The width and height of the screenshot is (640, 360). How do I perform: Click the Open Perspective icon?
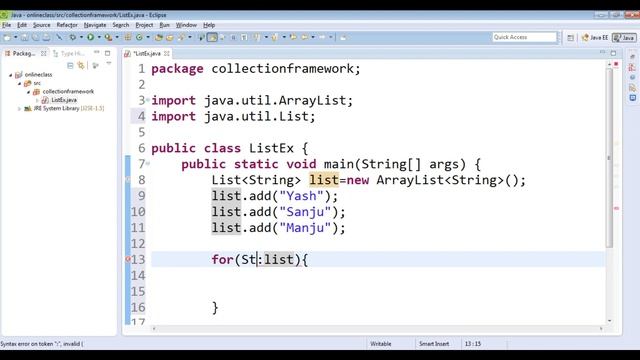[x=571, y=38]
